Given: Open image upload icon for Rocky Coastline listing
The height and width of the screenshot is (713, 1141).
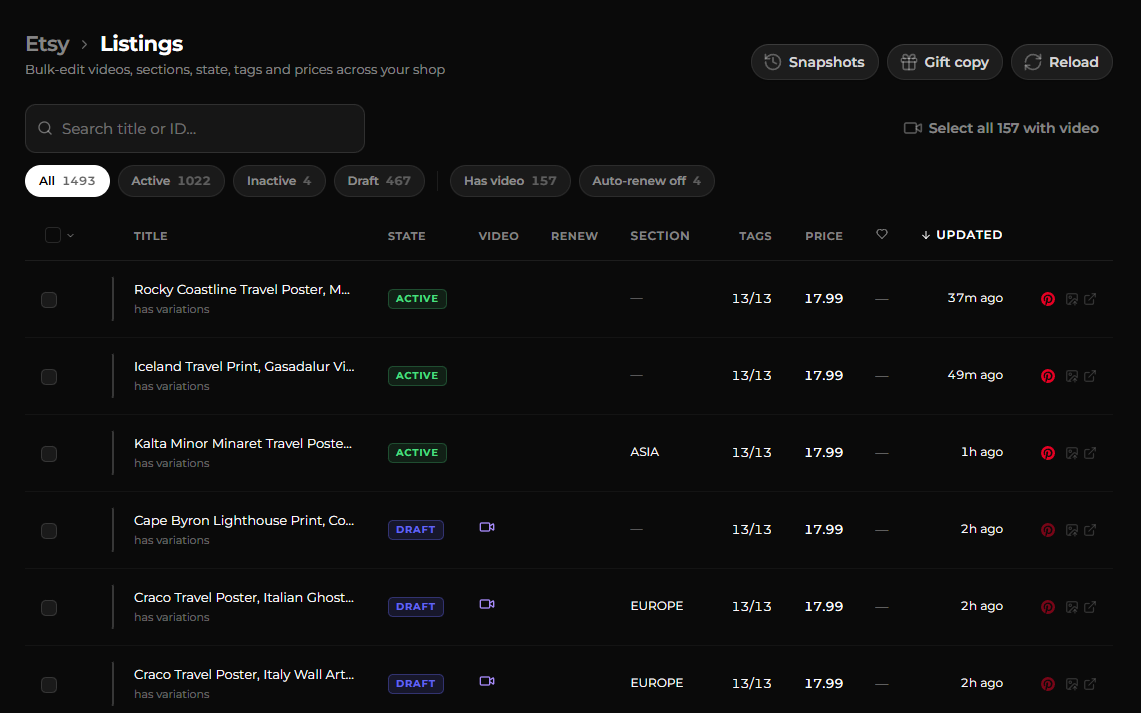Looking at the screenshot, I should pos(1072,299).
